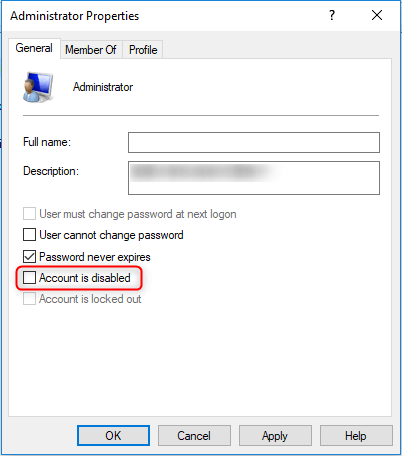Click the Administrator user account icon
The width and height of the screenshot is (402, 456).
pos(38,87)
